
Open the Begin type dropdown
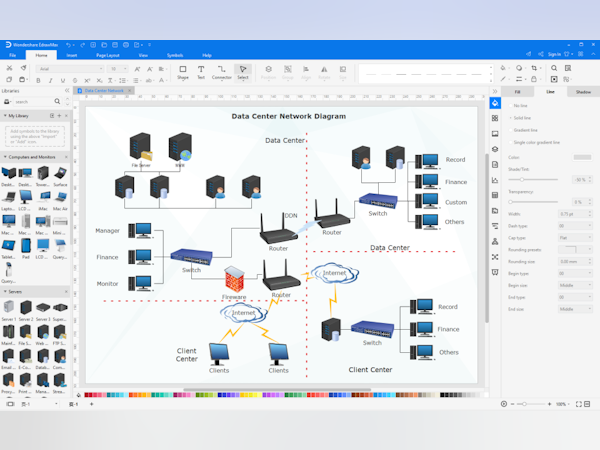575,273
